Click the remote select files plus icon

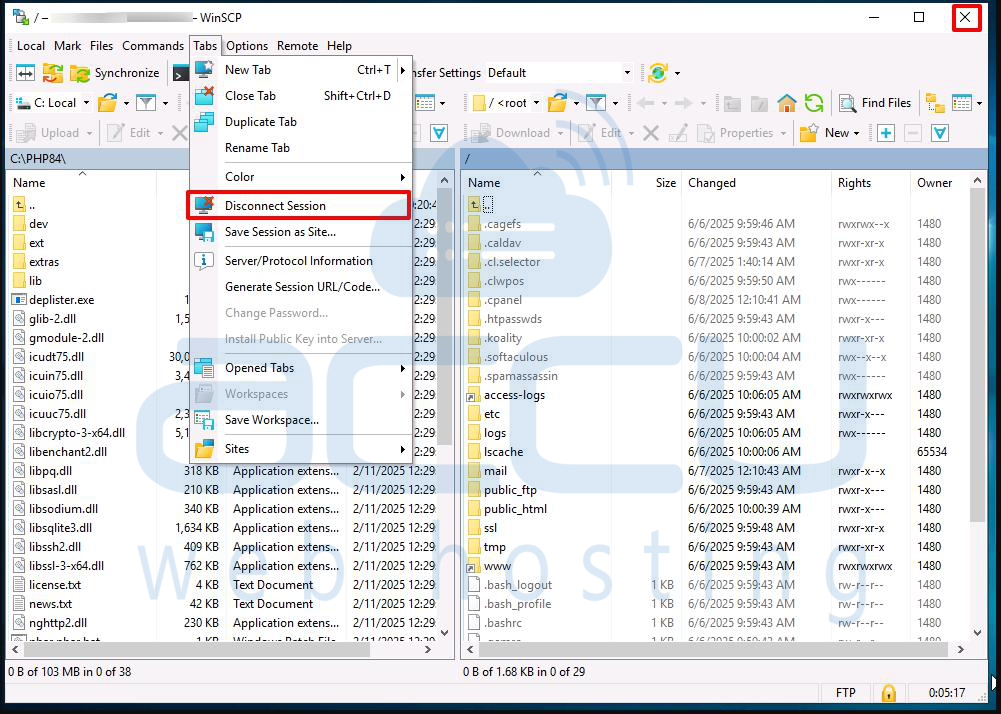click(x=885, y=133)
